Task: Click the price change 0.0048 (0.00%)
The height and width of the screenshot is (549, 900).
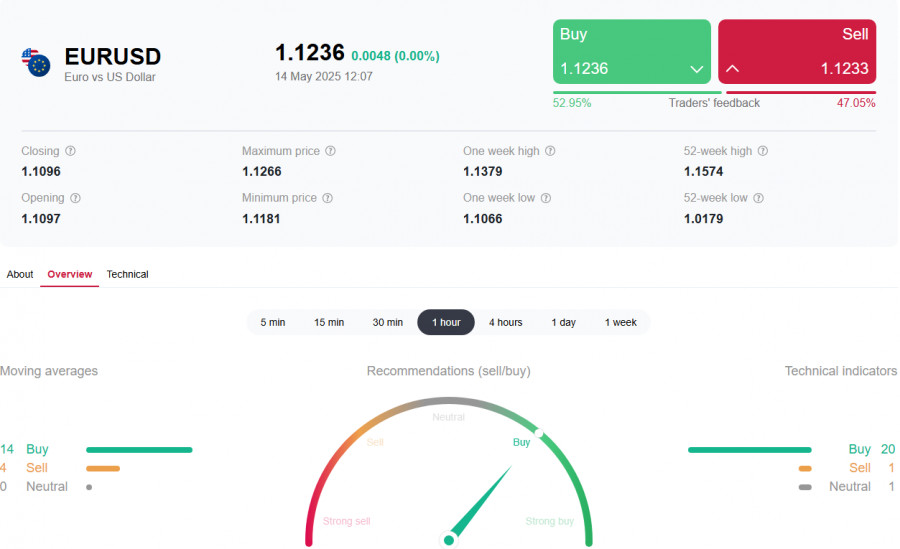Action: point(395,56)
